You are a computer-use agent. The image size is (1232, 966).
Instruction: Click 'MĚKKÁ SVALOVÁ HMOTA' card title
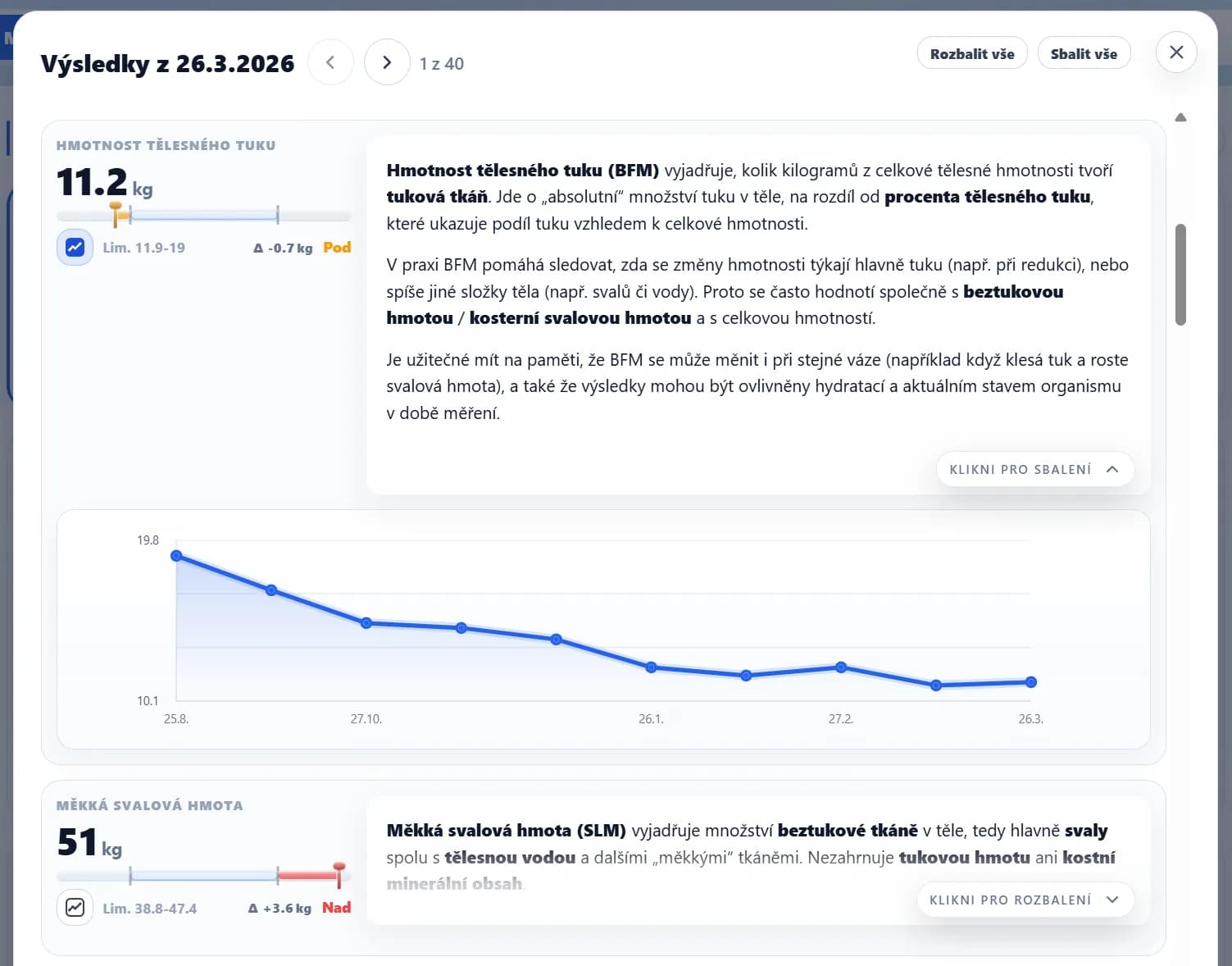[x=149, y=805]
